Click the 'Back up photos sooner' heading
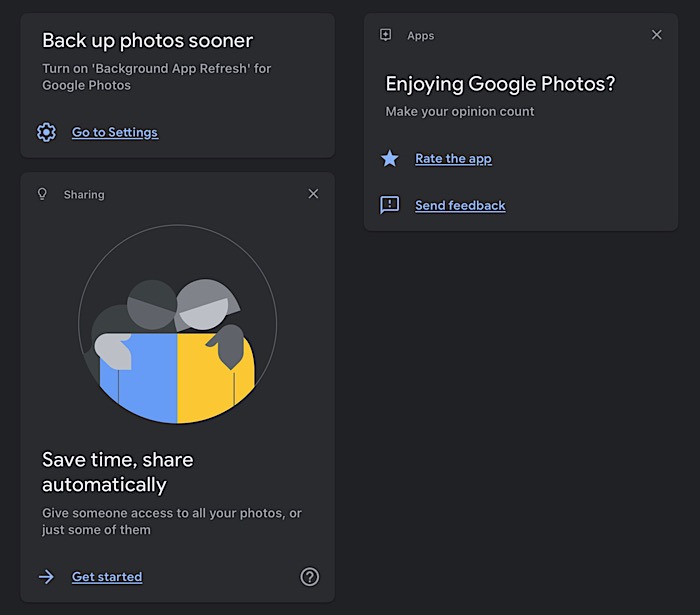The width and height of the screenshot is (700, 615). click(x=148, y=41)
